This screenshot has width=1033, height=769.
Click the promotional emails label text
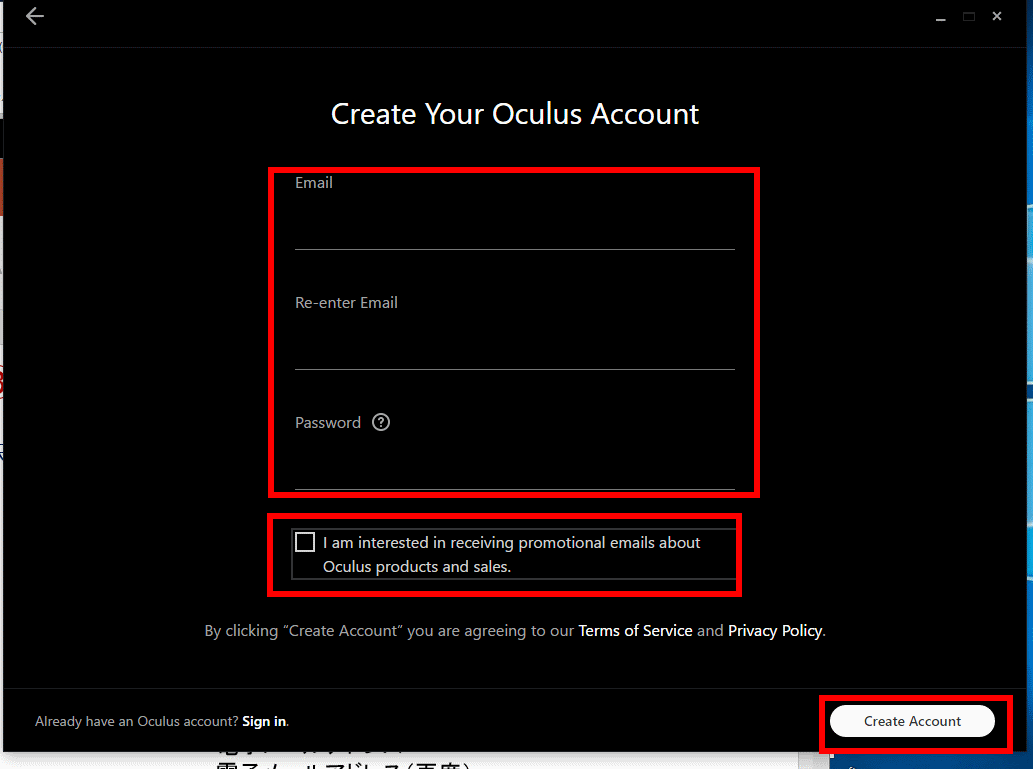click(x=511, y=554)
